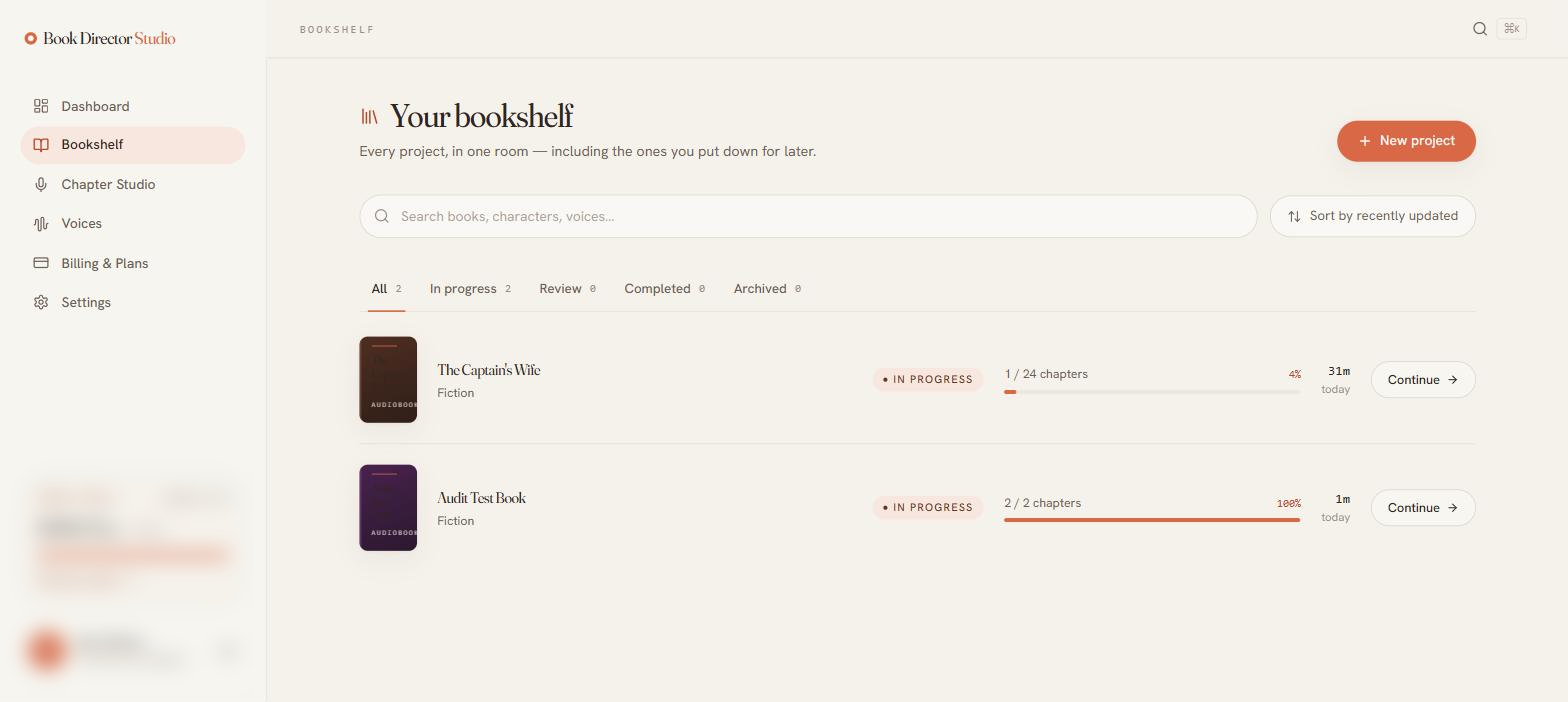1568x702 pixels.
Task: Click the Book Director Studio logo
Action: 100,38
